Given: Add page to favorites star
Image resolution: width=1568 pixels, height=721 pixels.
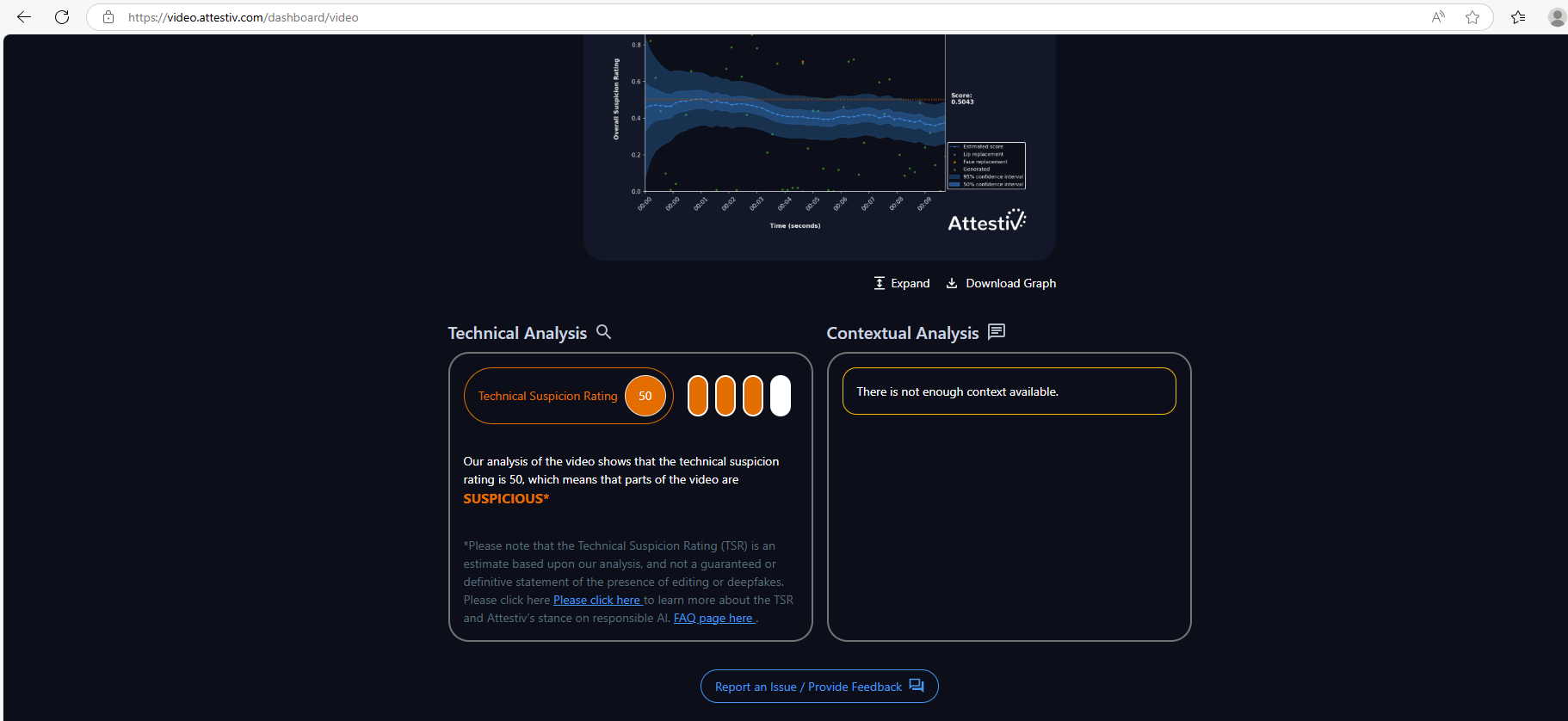Looking at the screenshot, I should point(1472,17).
